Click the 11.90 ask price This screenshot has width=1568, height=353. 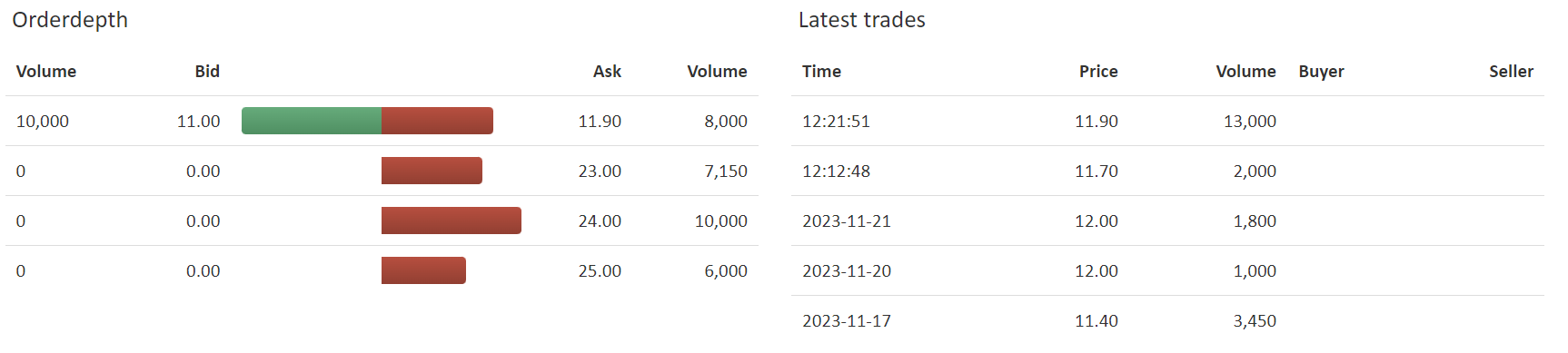[x=600, y=121]
